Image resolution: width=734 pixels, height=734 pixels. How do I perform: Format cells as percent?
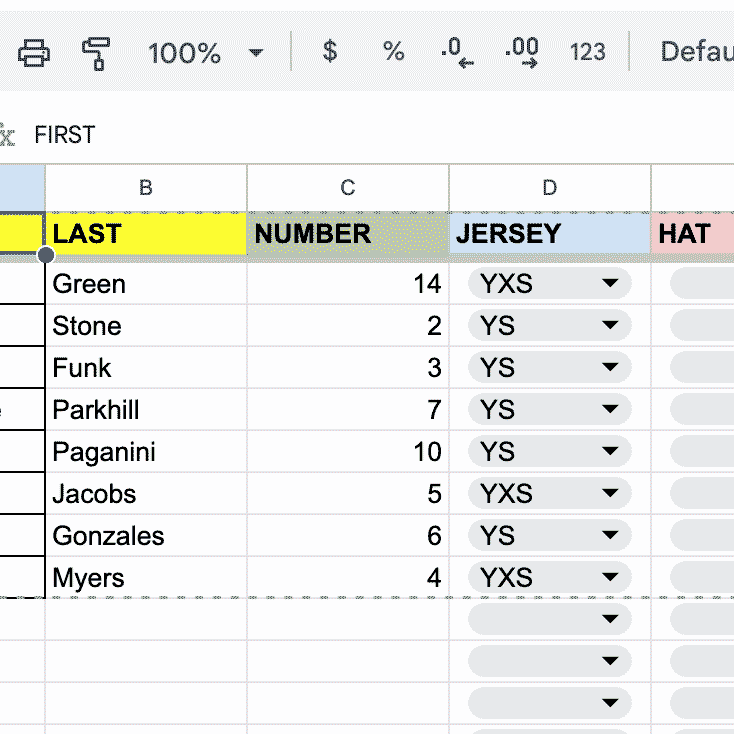pyautogui.click(x=394, y=52)
